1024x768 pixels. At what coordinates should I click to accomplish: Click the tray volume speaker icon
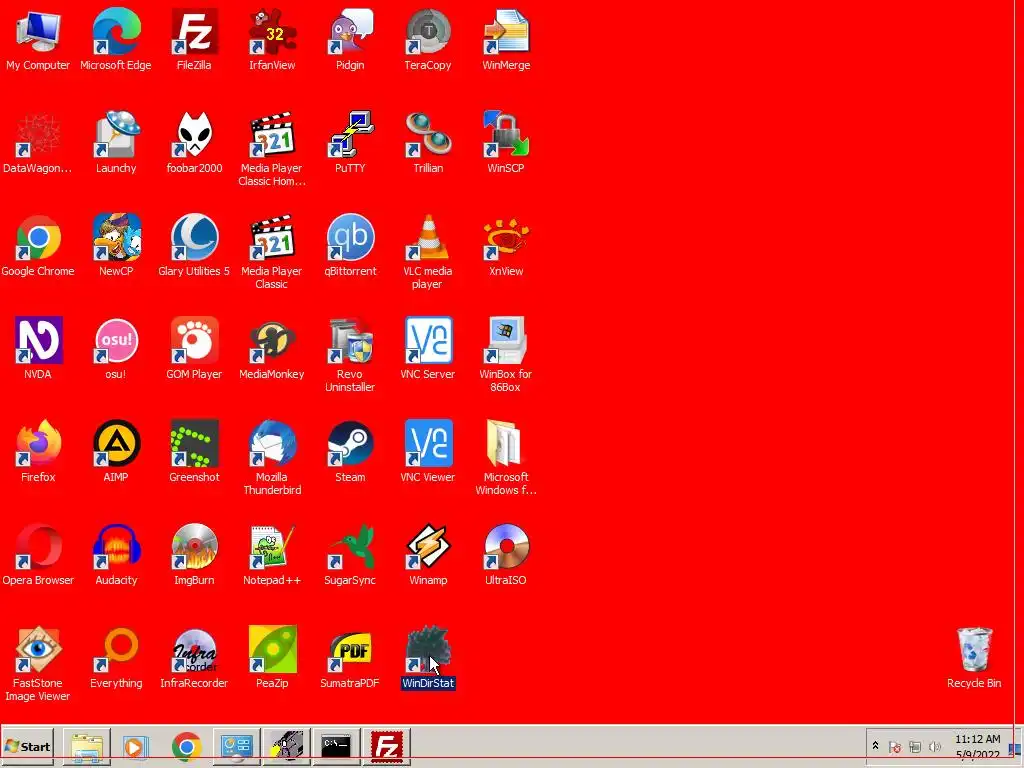click(935, 746)
